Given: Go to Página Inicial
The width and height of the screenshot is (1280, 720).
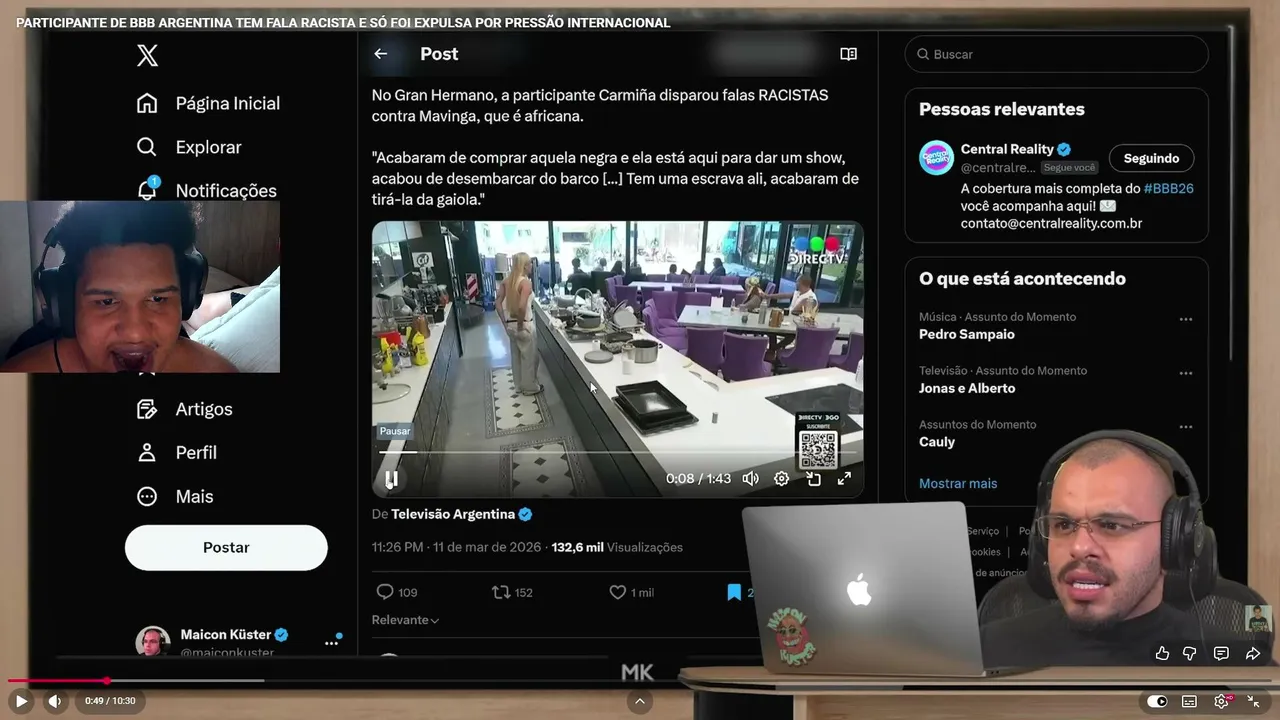Looking at the screenshot, I should (227, 103).
